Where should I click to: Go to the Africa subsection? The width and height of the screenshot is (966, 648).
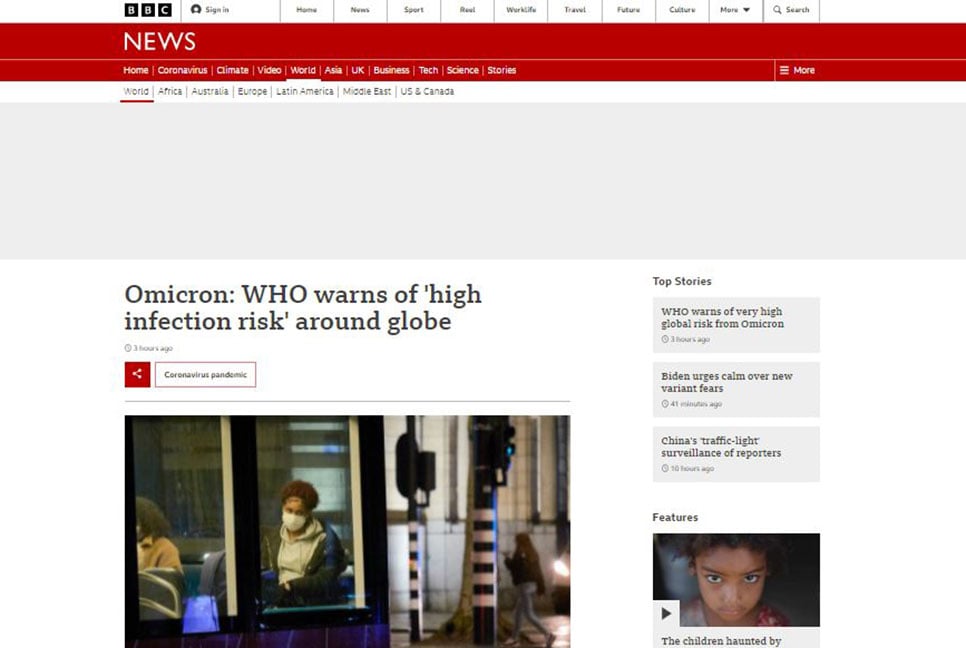[170, 91]
